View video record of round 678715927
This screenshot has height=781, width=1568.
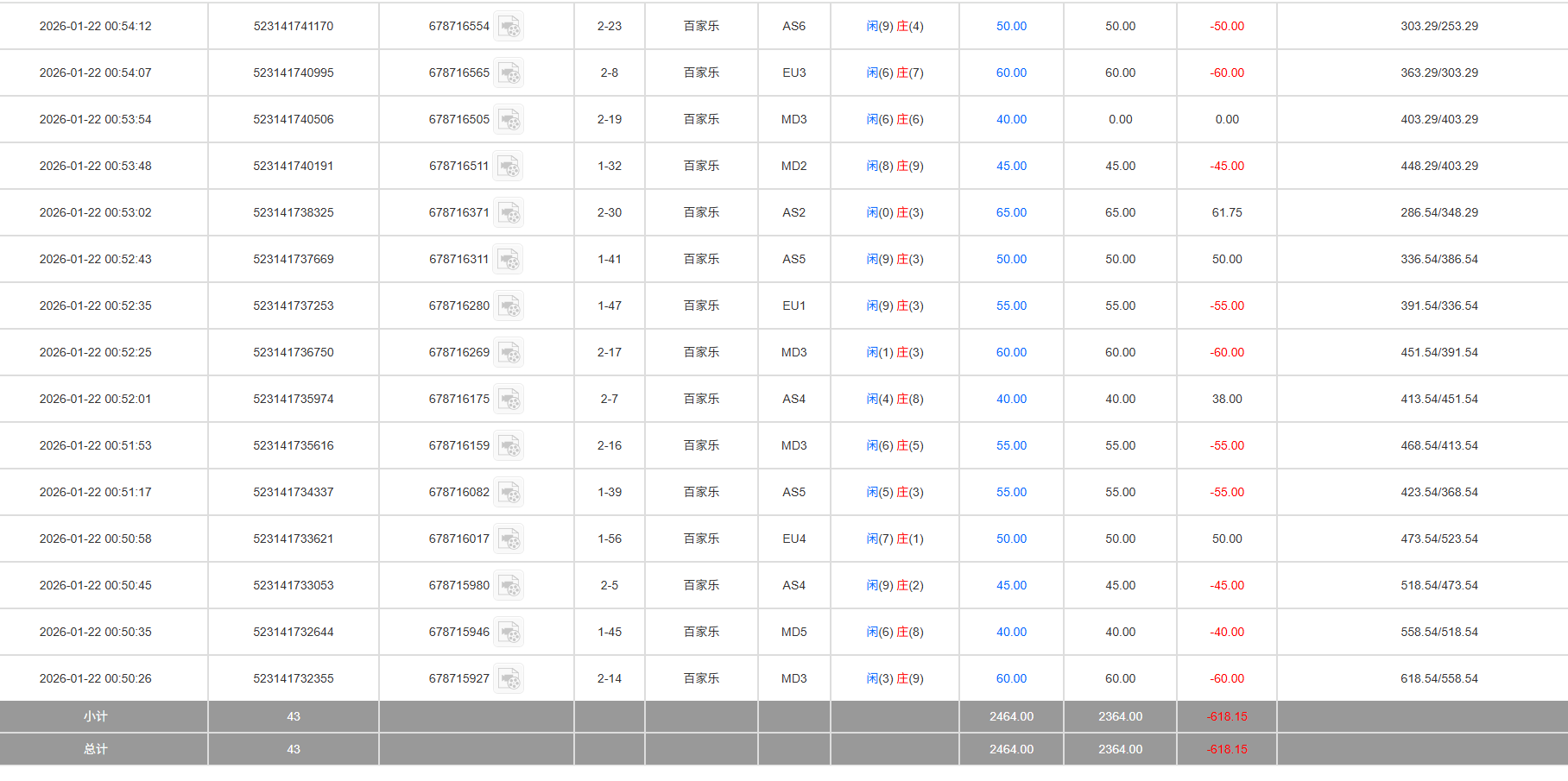pyautogui.click(x=509, y=679)
